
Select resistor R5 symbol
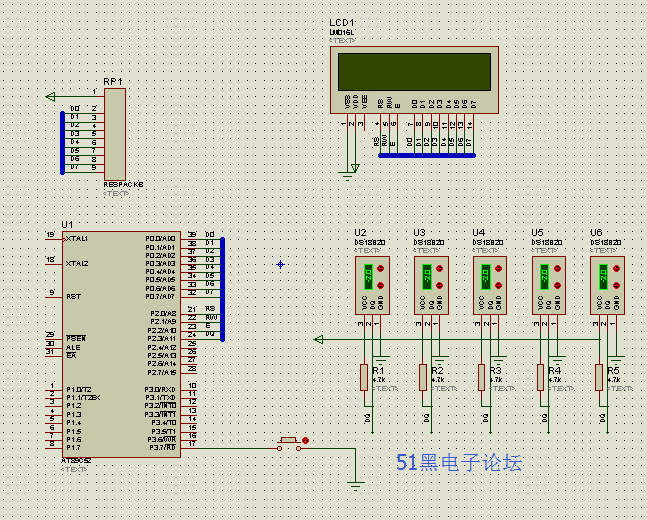pyautogui.click(x=599, y=377)
